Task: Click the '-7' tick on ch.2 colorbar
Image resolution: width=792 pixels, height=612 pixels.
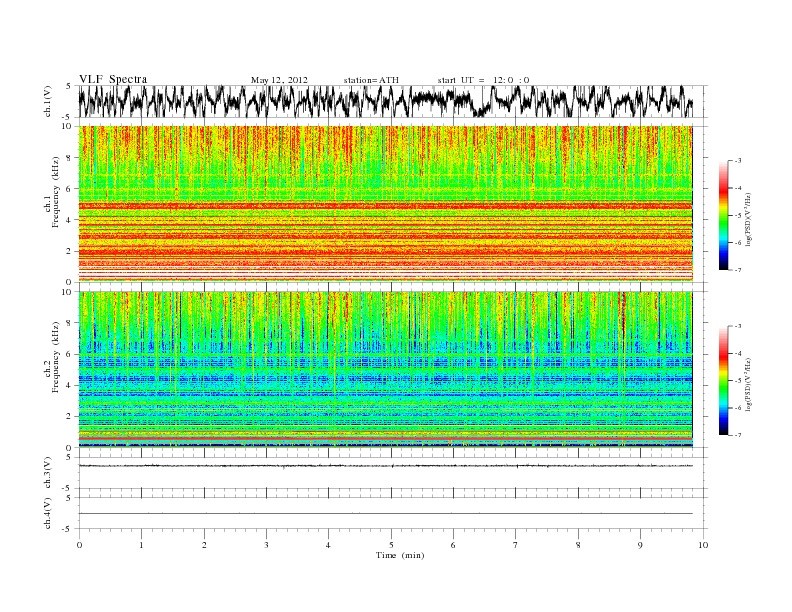Action: click(737, 435)
